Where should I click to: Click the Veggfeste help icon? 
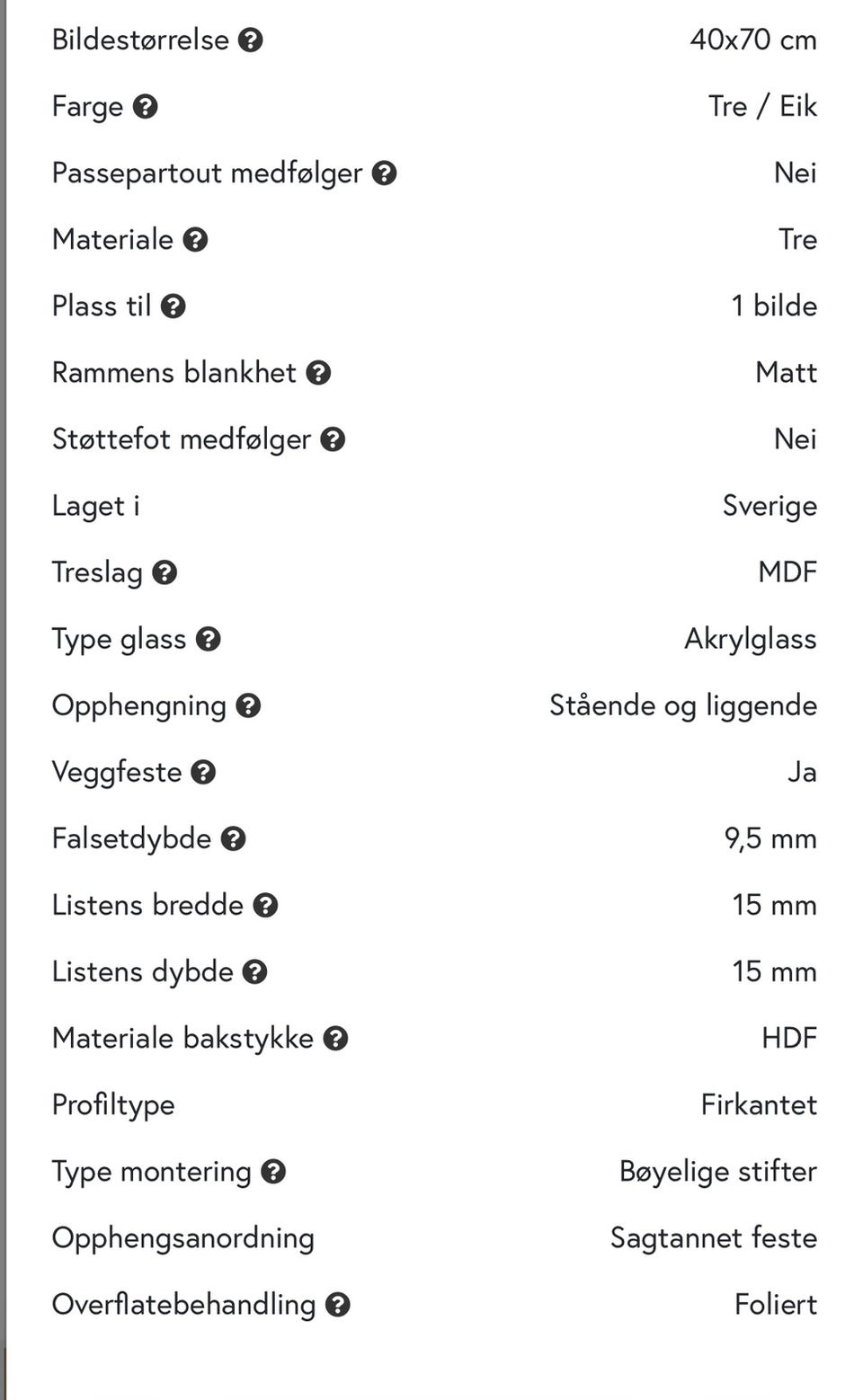point(204,772)
